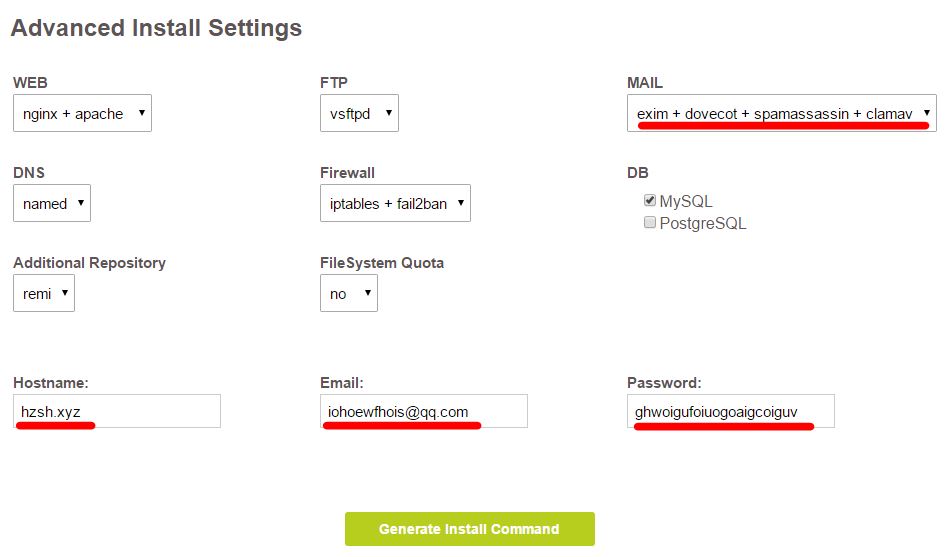Screen dimensions: 952x557
Task: Click the PostgreSQL label text
Action: 703,224
